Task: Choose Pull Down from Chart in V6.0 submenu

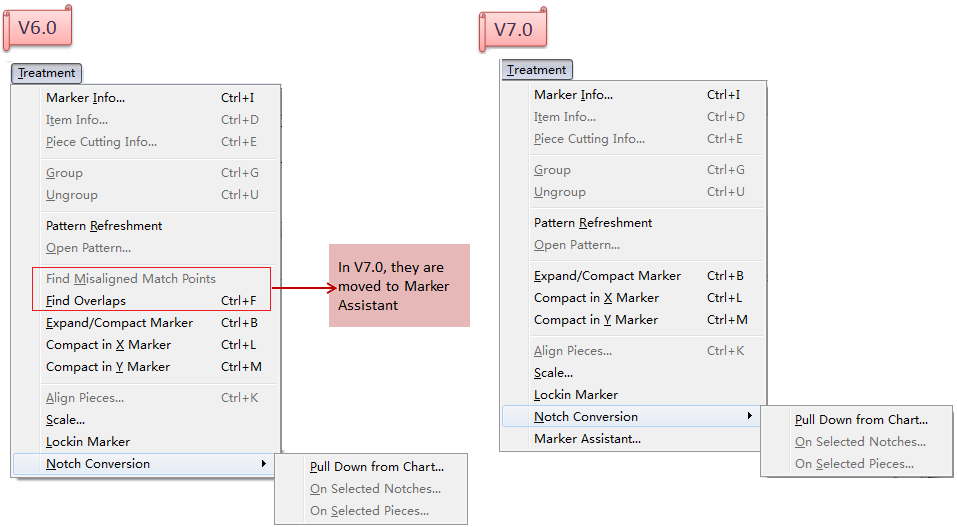Action: tap(376, 467)
